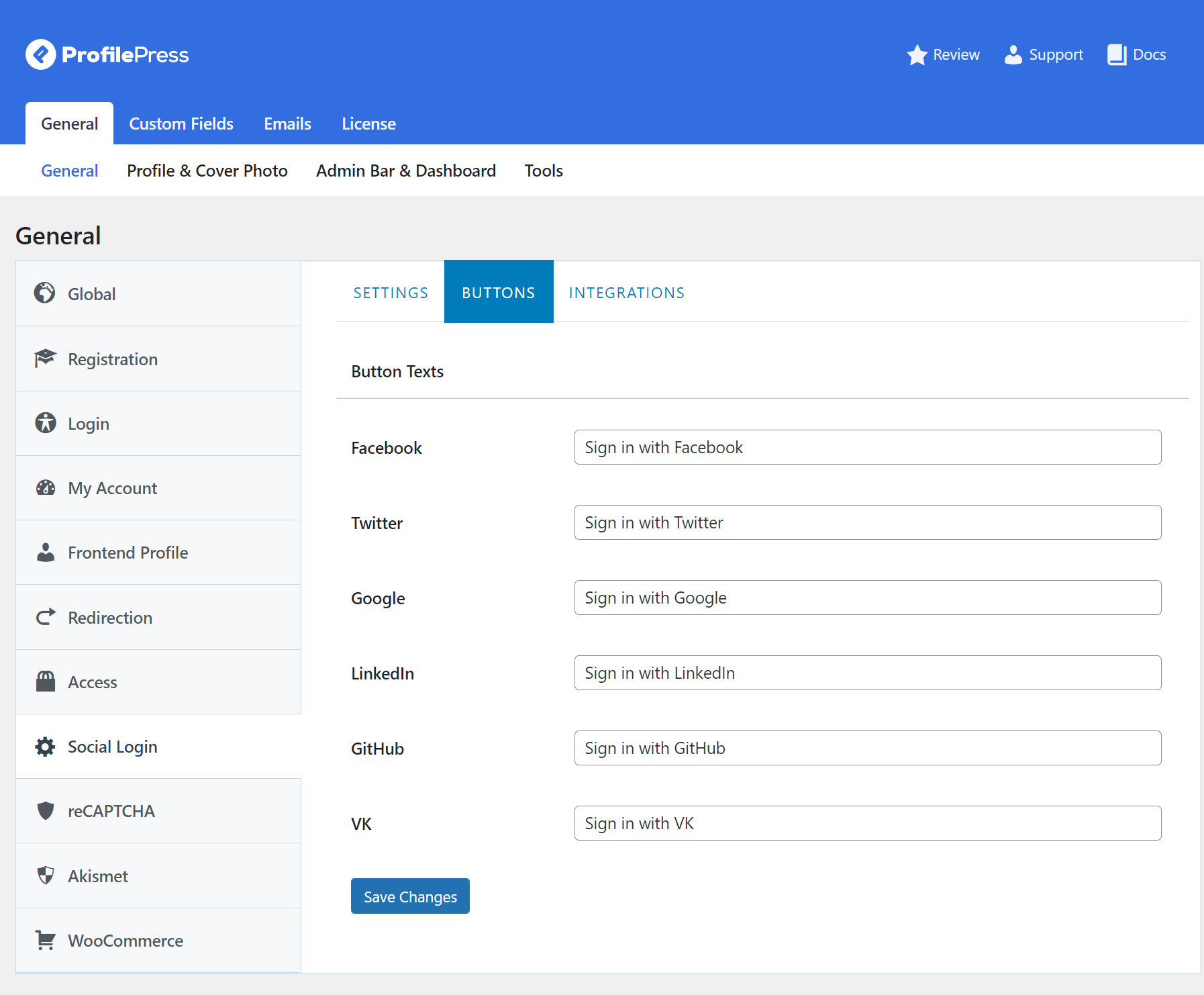Click the Support person icon
This screenshot has width=1204, height=995.
pos(1013,55)
